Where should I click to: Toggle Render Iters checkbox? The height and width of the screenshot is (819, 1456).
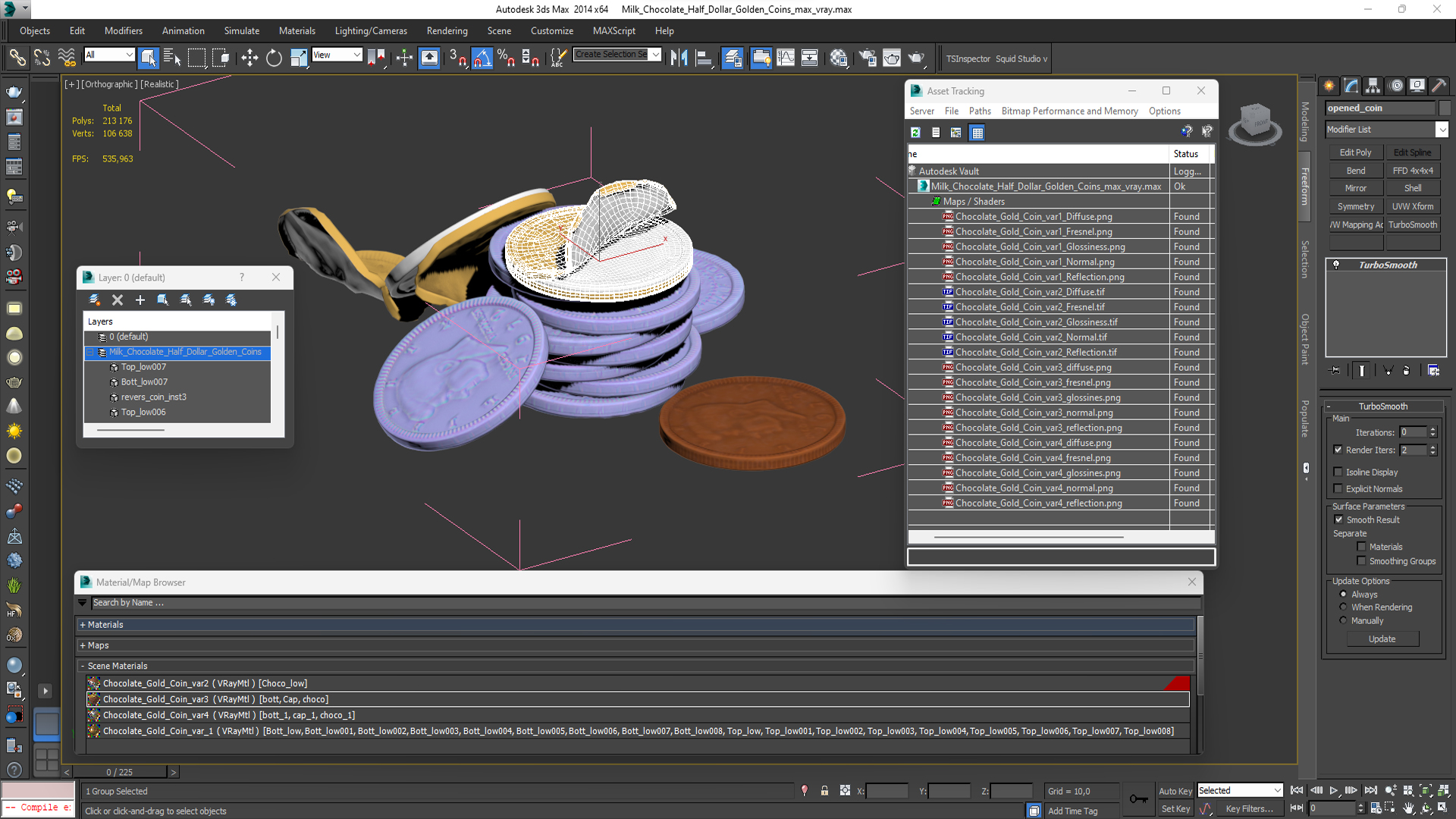tap(1338, 450)
